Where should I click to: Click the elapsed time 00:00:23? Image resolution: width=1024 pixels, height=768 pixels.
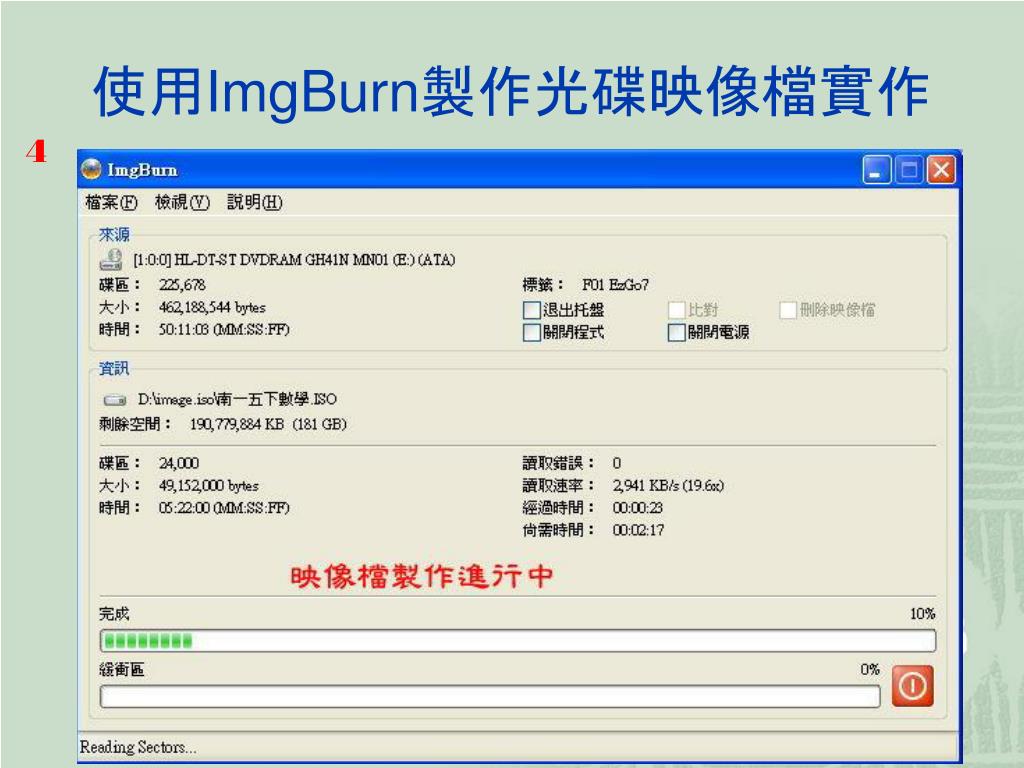(637, 507)
